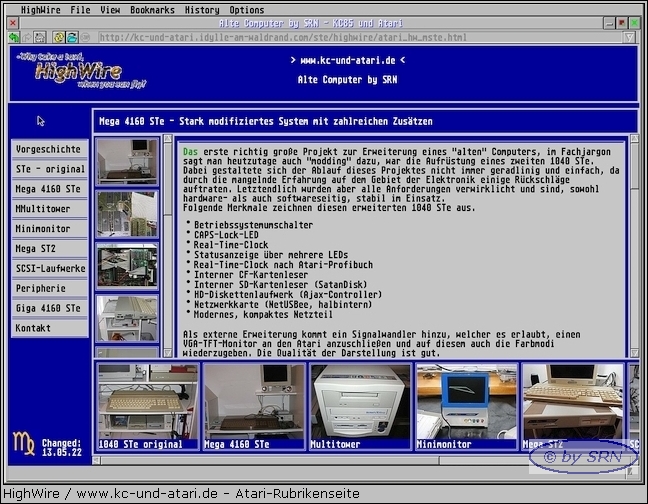Open fourth thumbnail of Atari on shelf

pyautogui.click(x=127, y=319)
